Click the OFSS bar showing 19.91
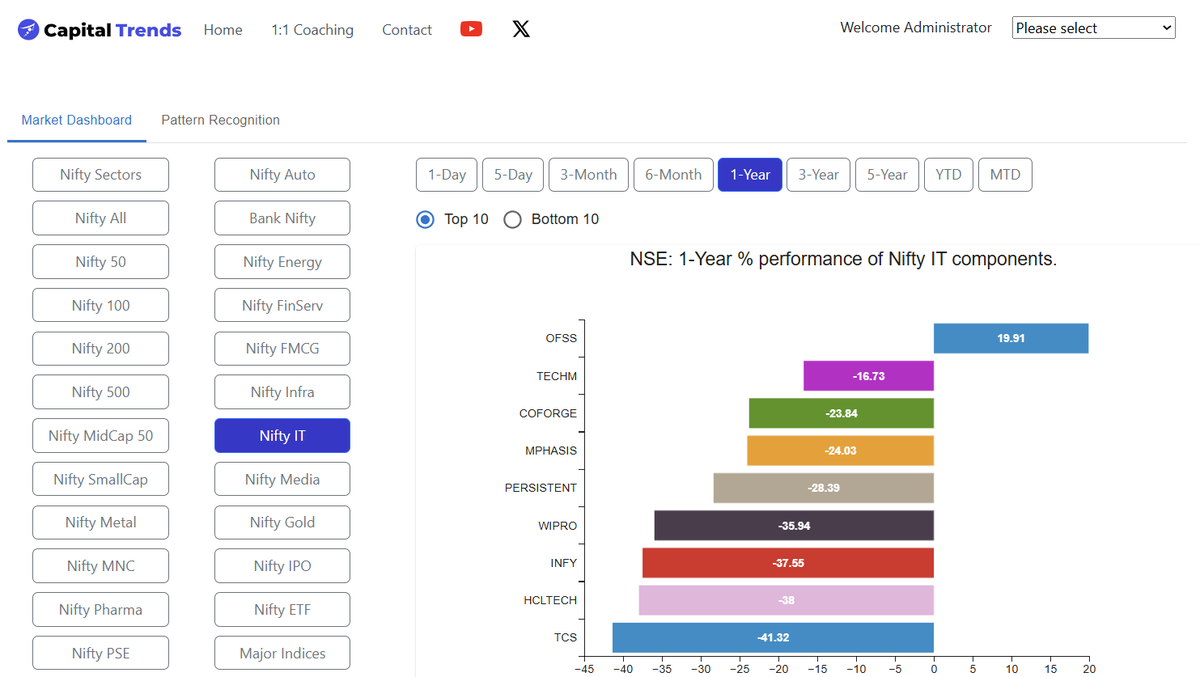 (x=1011, y=338)
